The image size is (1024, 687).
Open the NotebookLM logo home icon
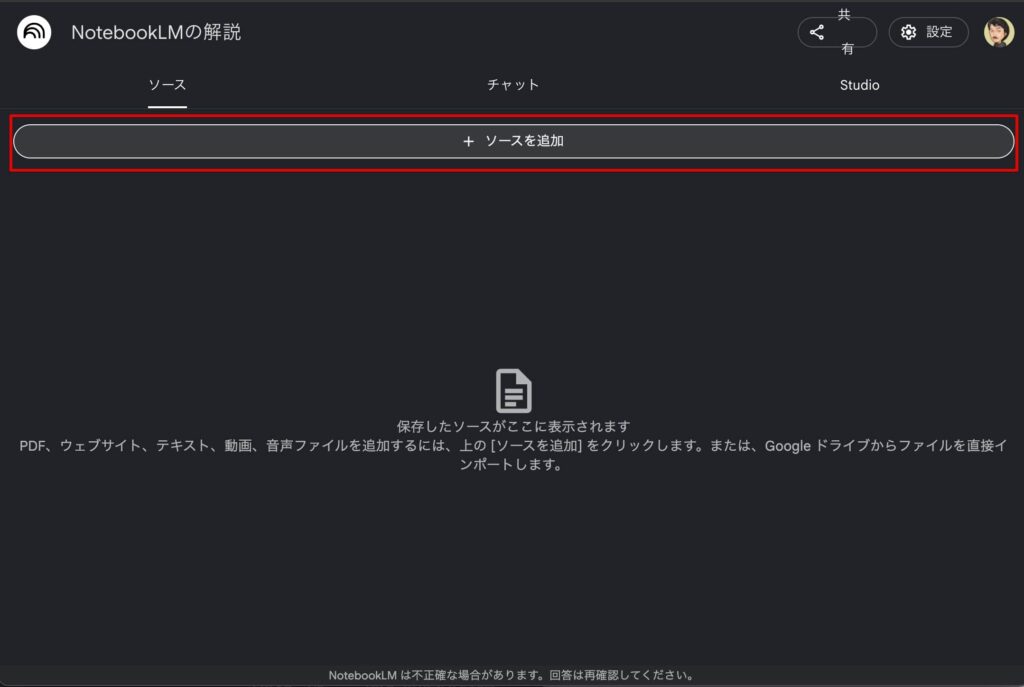[x=34, y=32]
